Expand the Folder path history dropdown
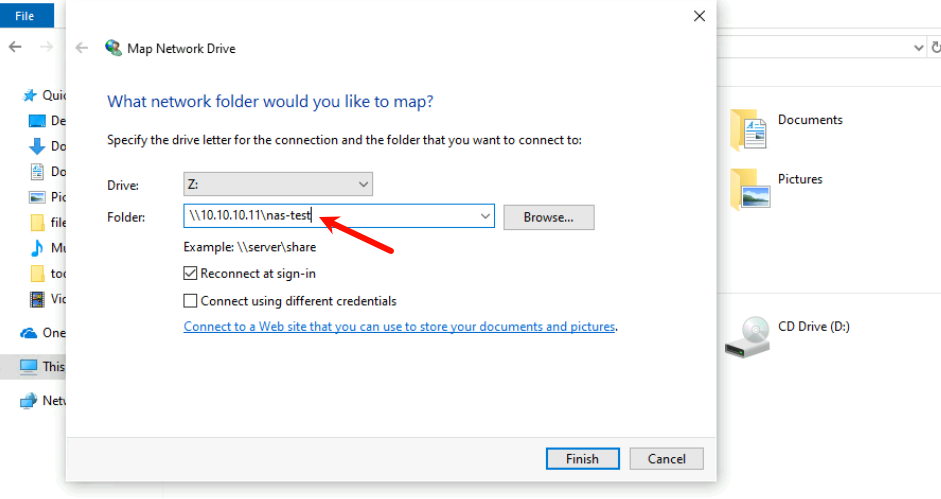The image size is (941, 499). 485,216
